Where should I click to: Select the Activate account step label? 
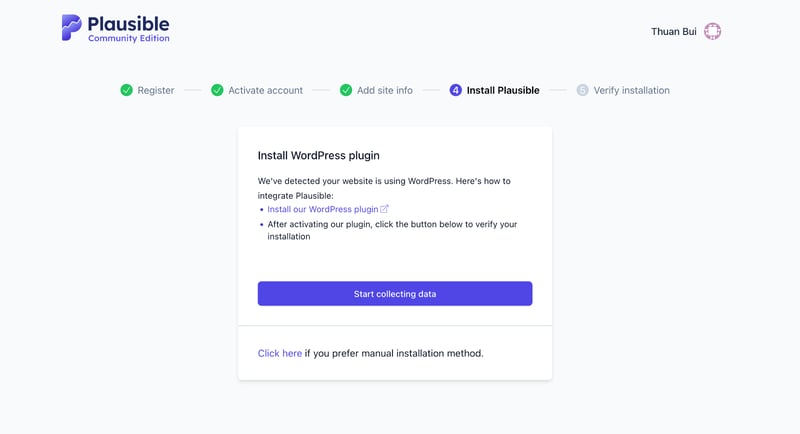265,90
